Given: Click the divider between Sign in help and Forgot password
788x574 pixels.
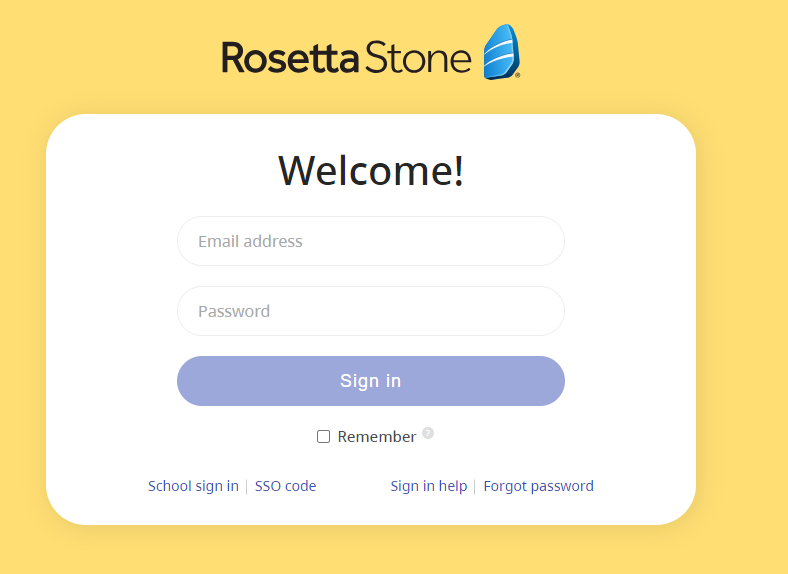Looking at the screenshot, I should click(x=475, y=487).
